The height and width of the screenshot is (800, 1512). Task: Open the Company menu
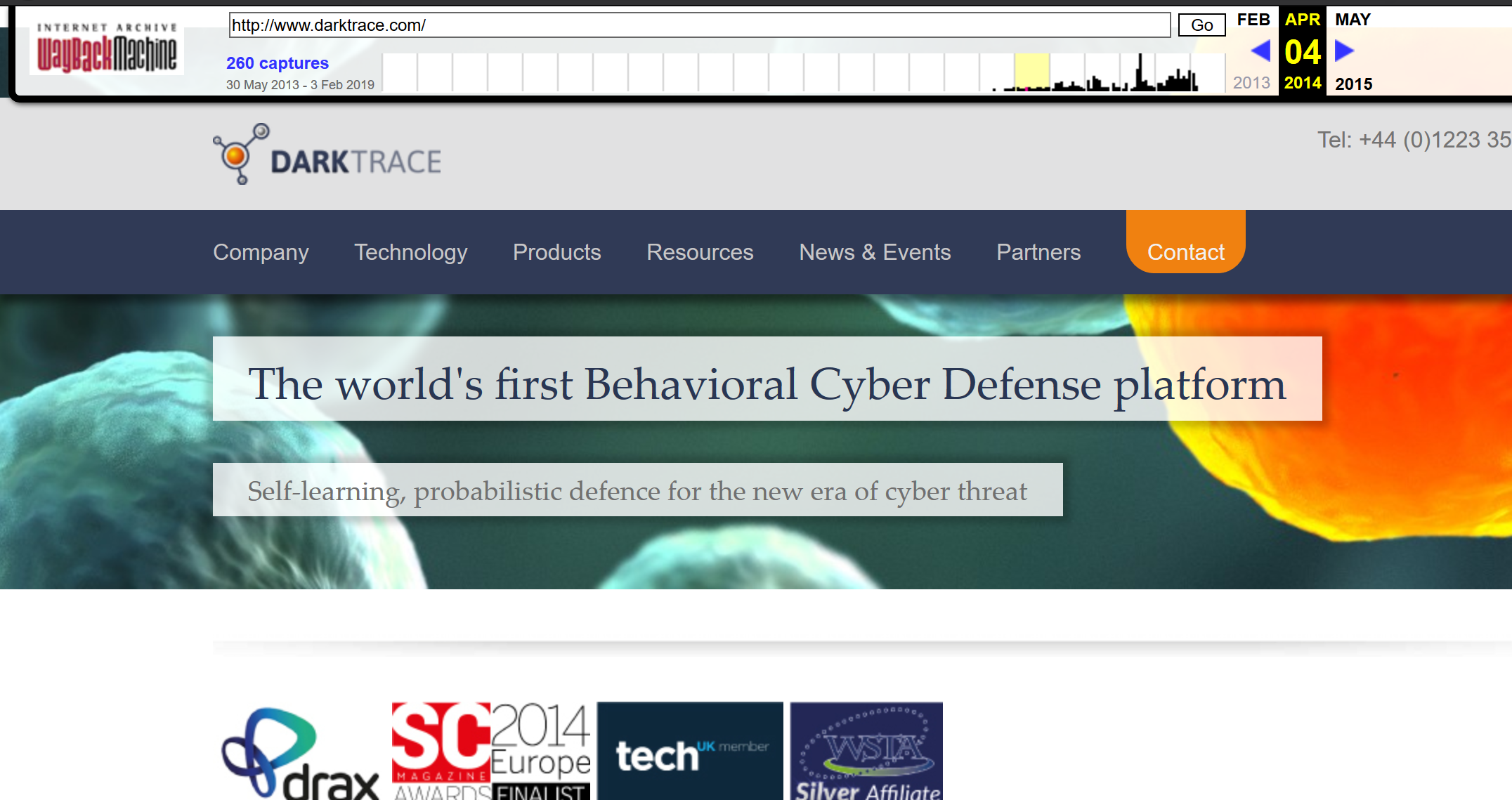261,252
